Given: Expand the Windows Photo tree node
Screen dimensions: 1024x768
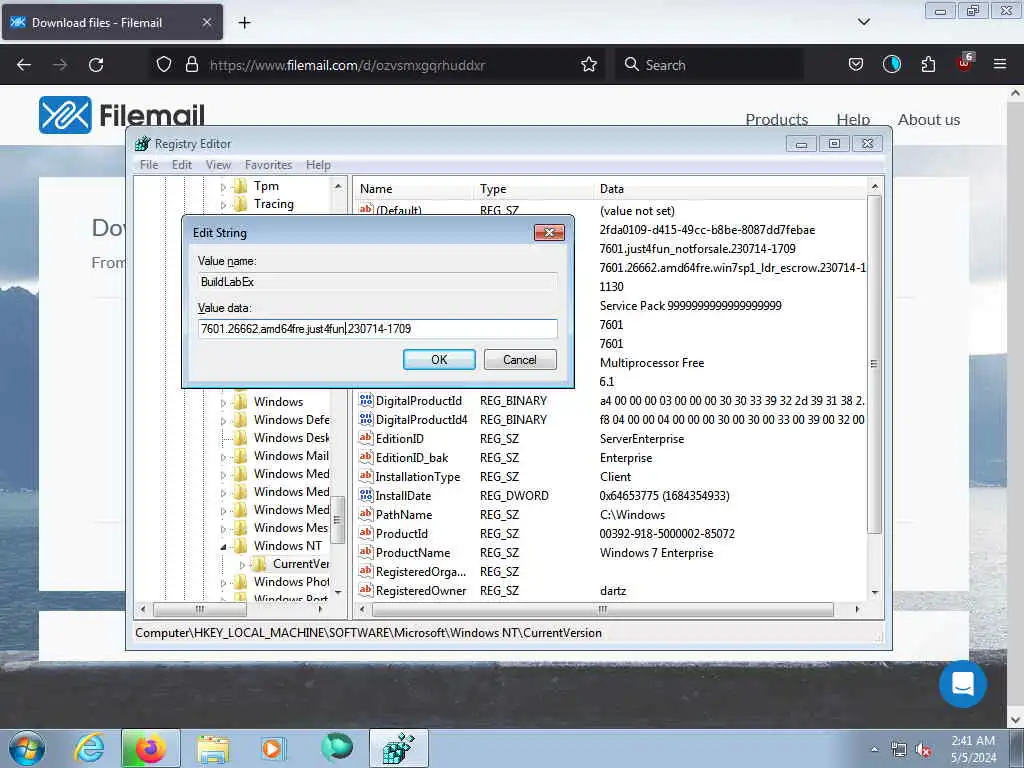Looking at the screenshot, I should [x=223, y=583].
